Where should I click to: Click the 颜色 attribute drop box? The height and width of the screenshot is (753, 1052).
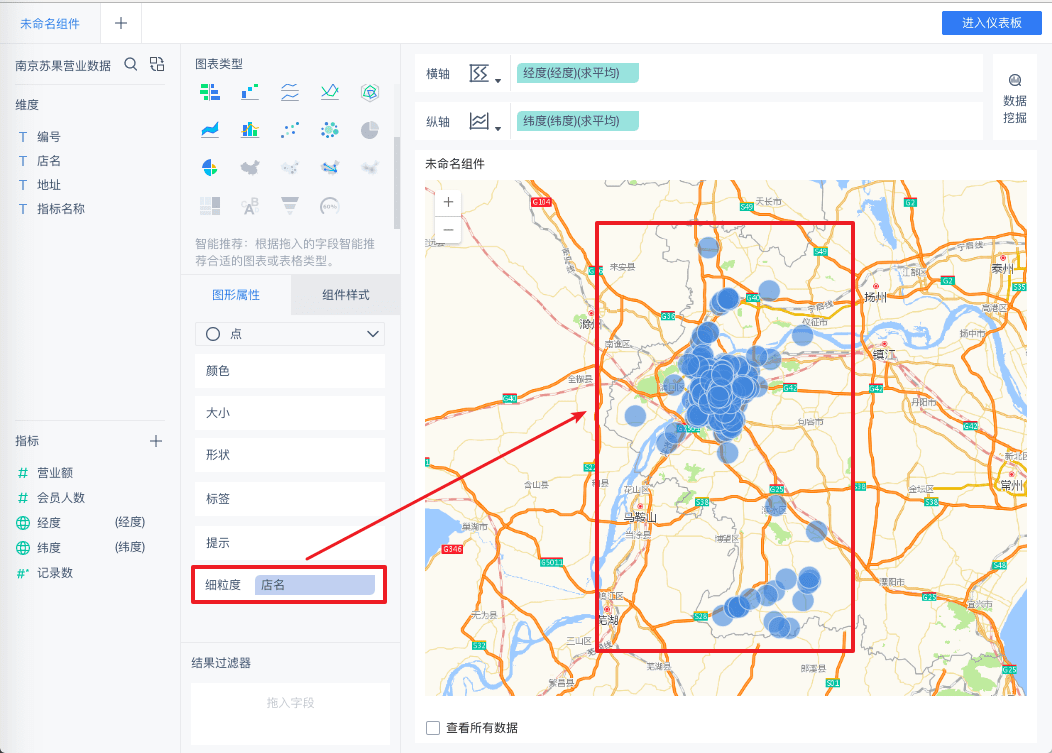[x=290, y=370]
